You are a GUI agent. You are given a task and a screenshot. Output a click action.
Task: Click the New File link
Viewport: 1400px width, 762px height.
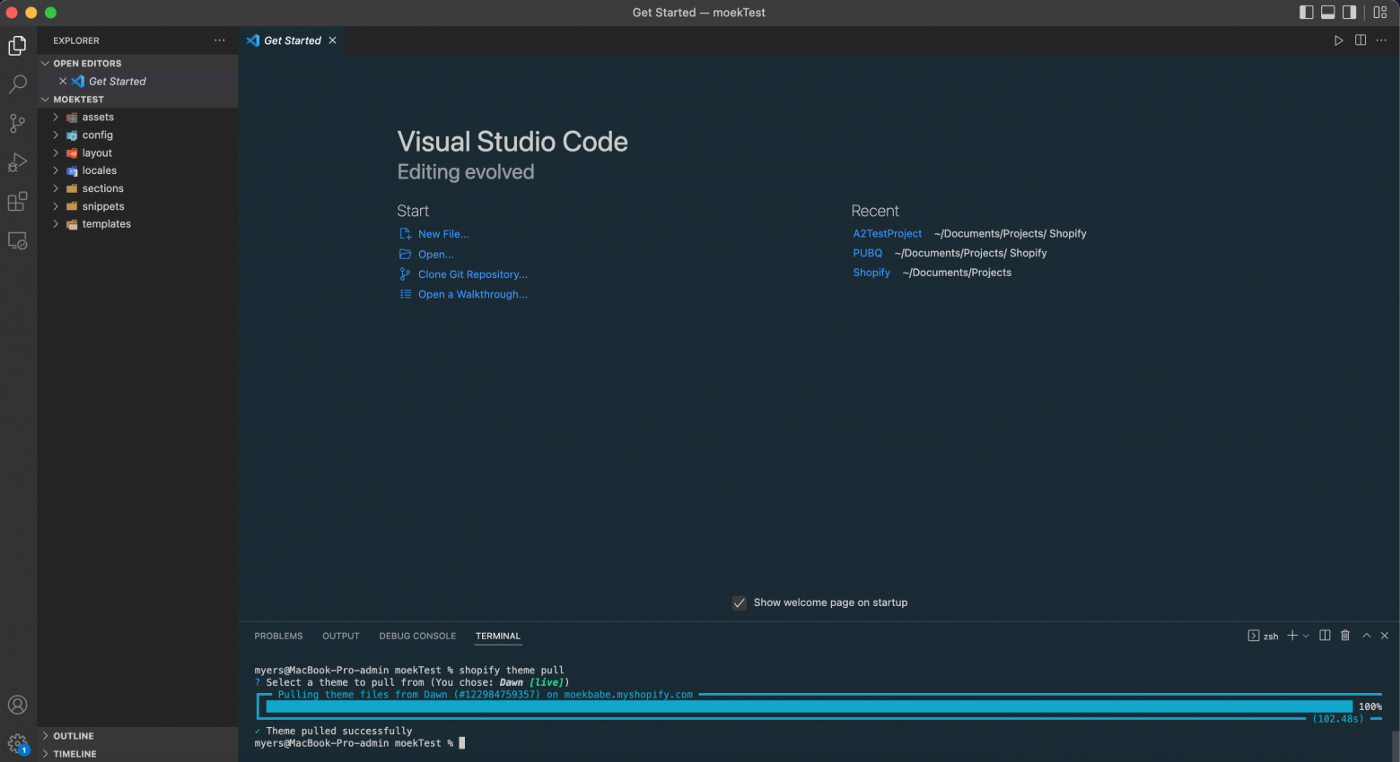(x=443, y=234)
